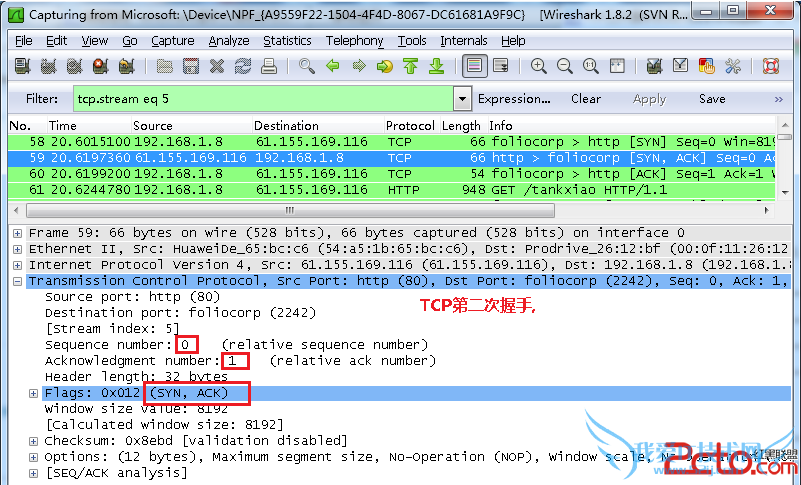801x485 pixels.
Task: Open preferences wrench icon
Action: pyautogui.click(x=733, y=66)
